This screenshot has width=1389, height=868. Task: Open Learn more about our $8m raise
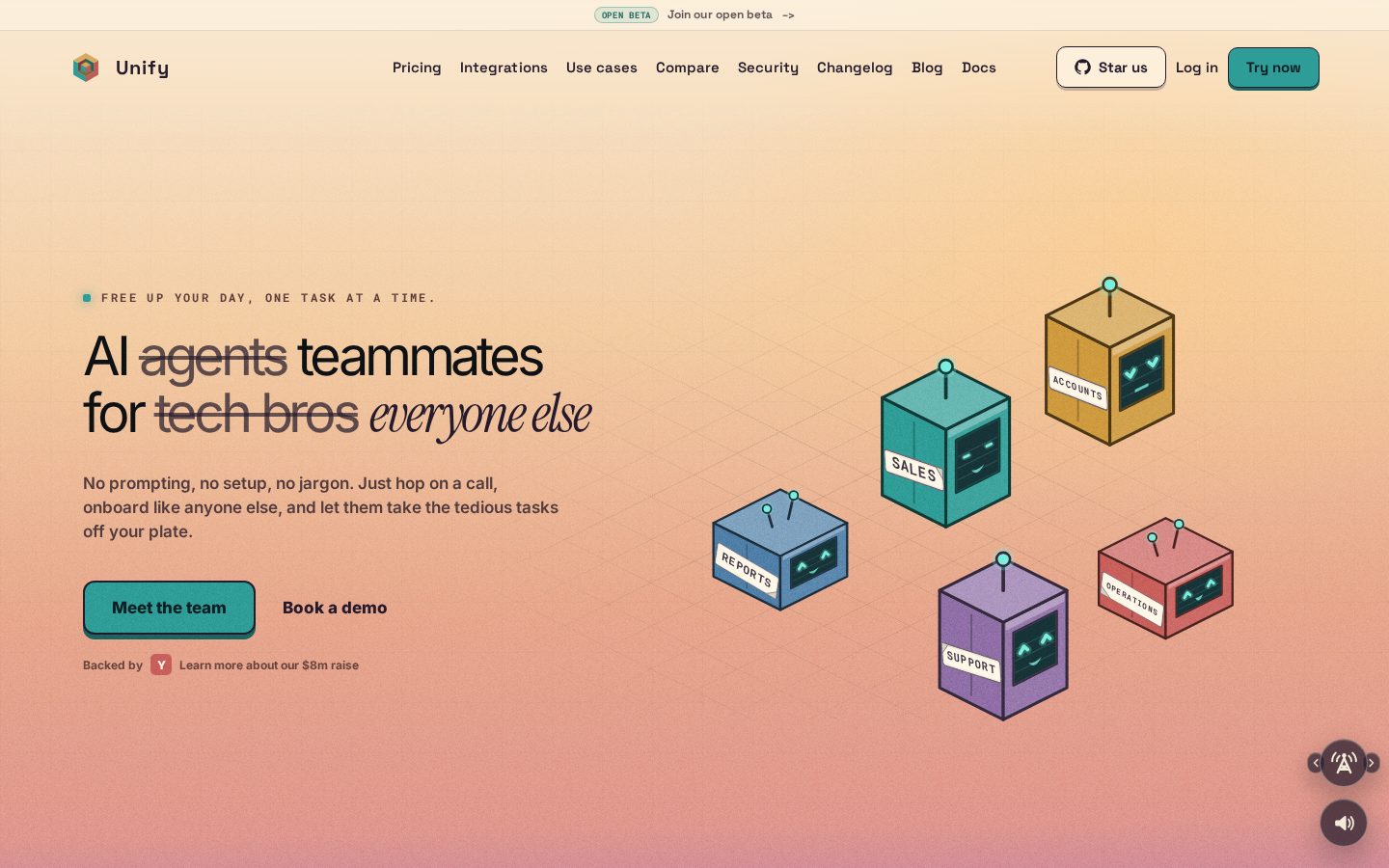(269, 665)
